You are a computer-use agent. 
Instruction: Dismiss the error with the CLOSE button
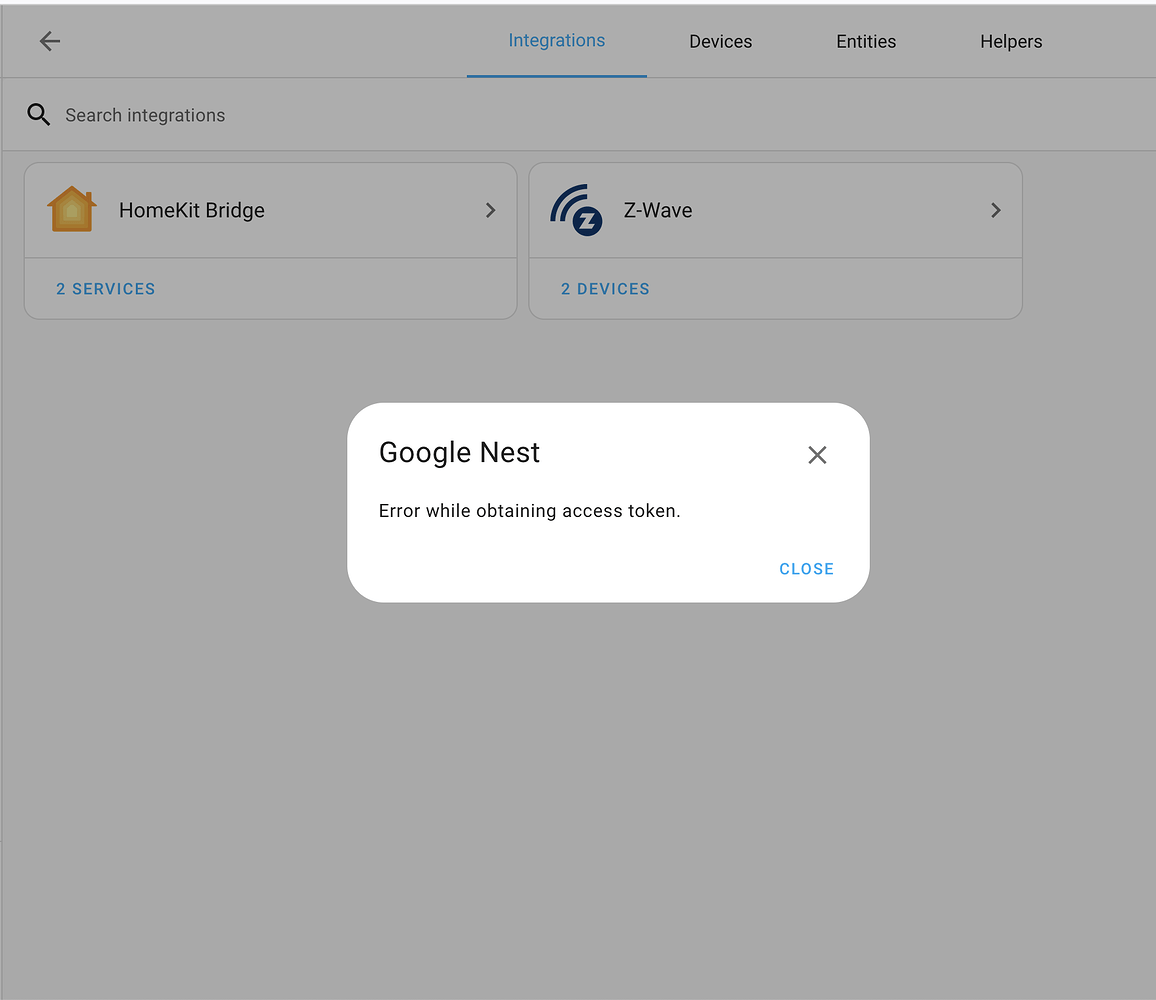[806, 568]
